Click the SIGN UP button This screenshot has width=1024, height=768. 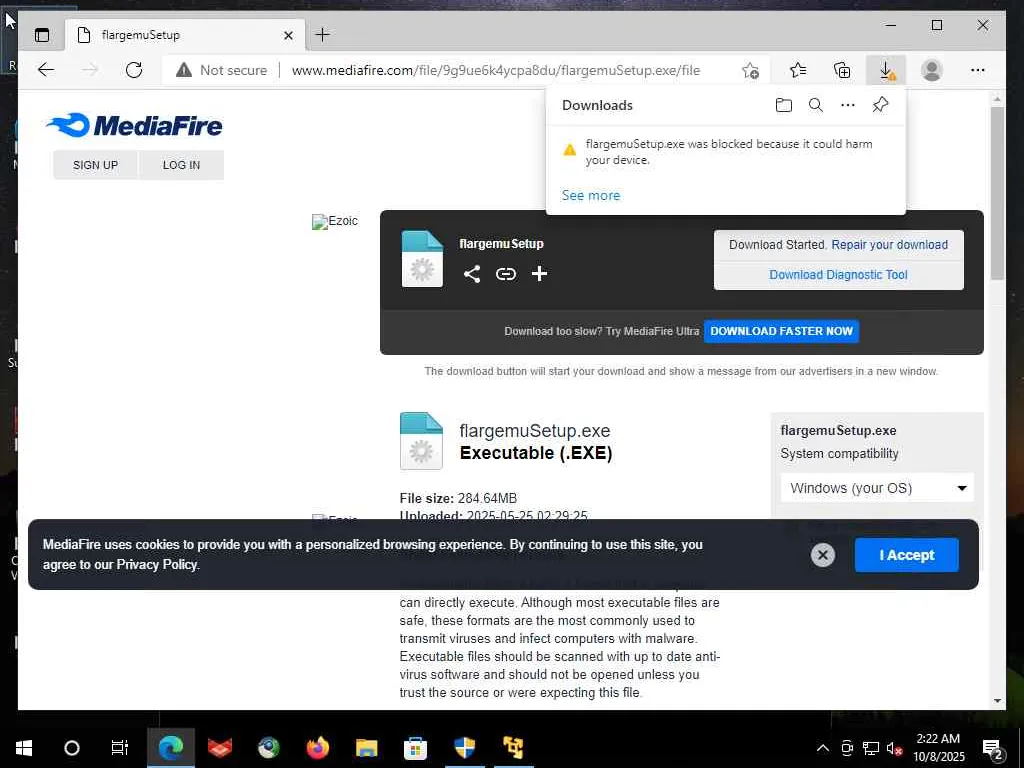95,165
